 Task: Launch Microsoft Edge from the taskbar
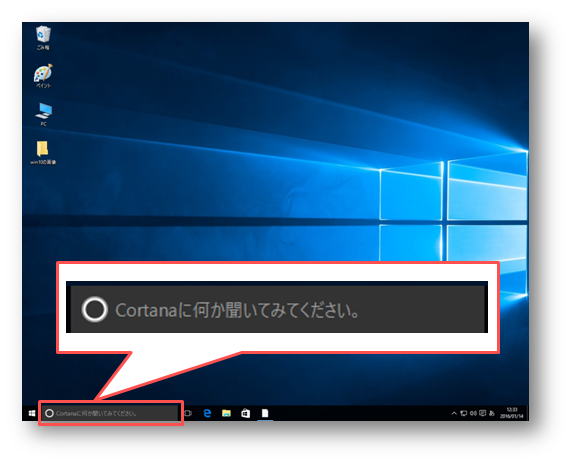(x=207, y=413)
